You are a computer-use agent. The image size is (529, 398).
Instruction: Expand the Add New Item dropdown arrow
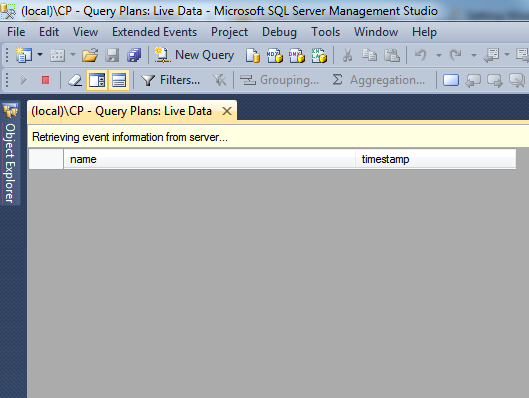click(x=73, y=55)
